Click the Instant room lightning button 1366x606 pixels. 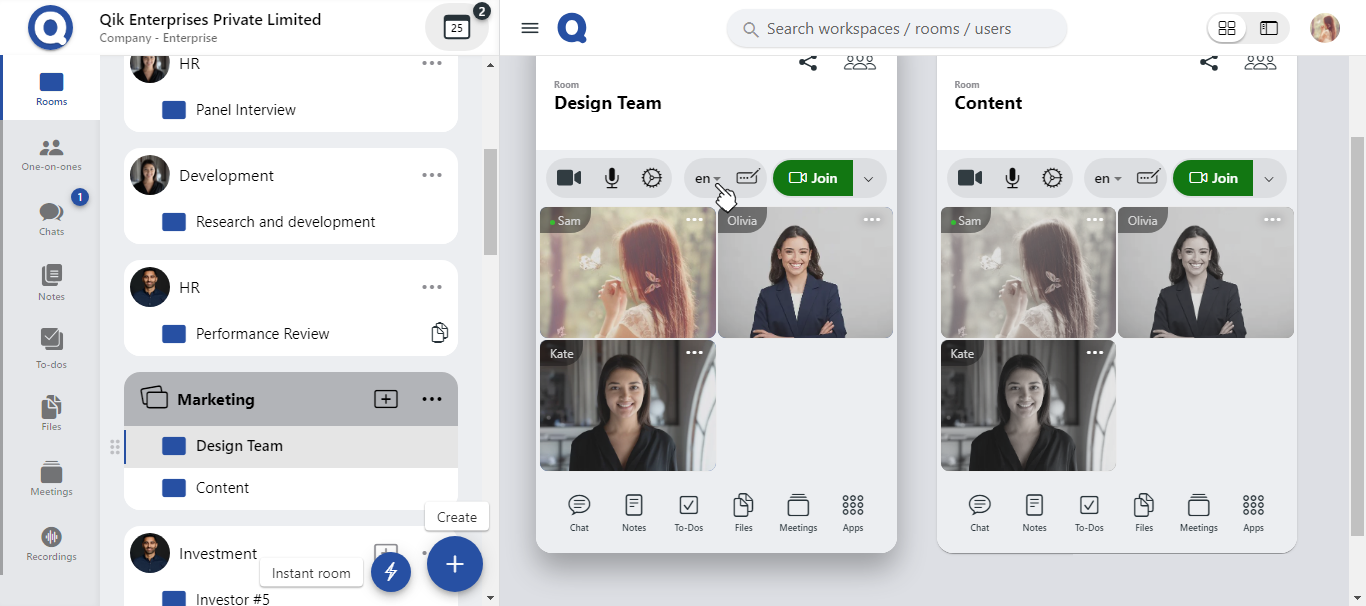click(x=391, y=572)
